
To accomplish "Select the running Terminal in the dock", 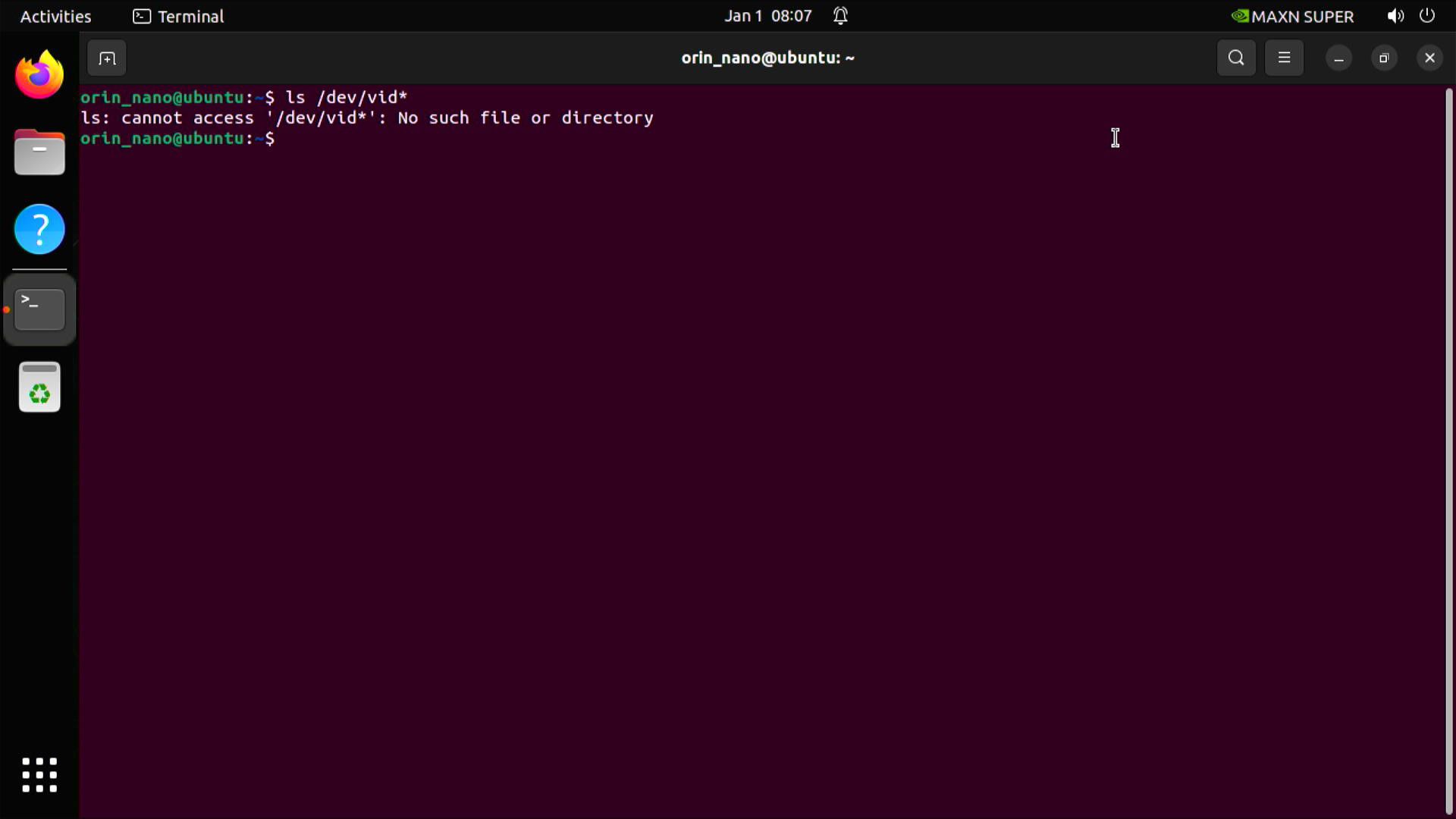I will click(x=39, y=309).
